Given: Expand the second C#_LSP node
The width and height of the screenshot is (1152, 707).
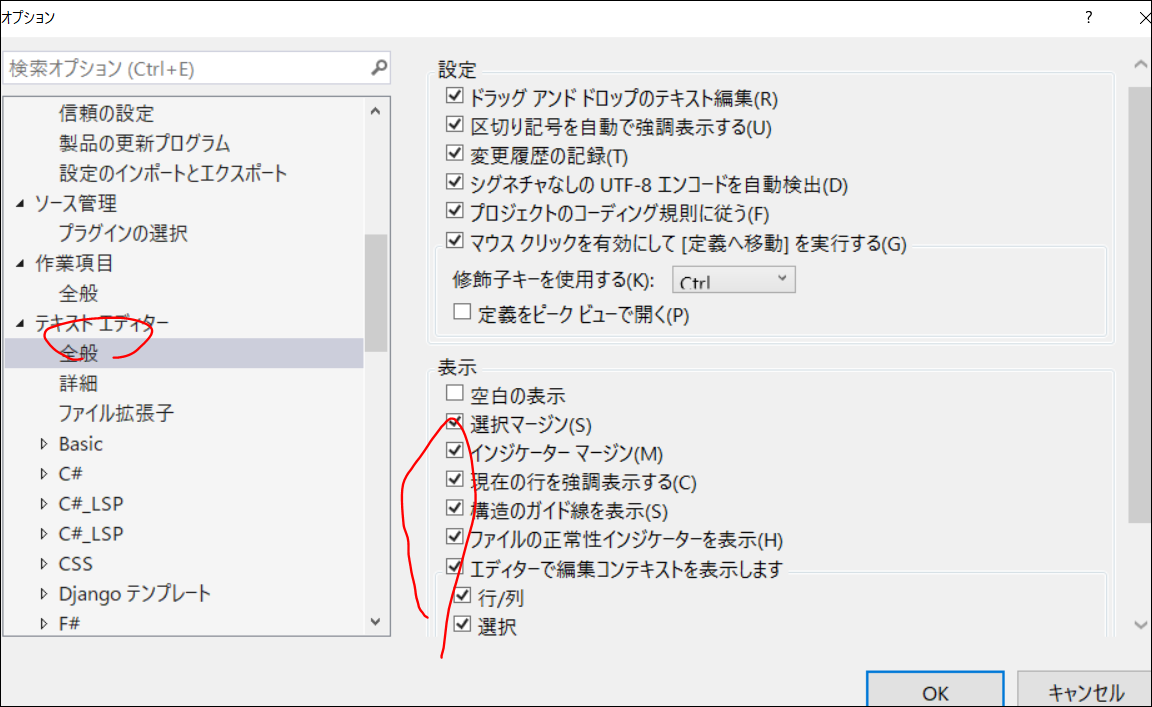Looking at the screenshot, I should coord(43,534).
